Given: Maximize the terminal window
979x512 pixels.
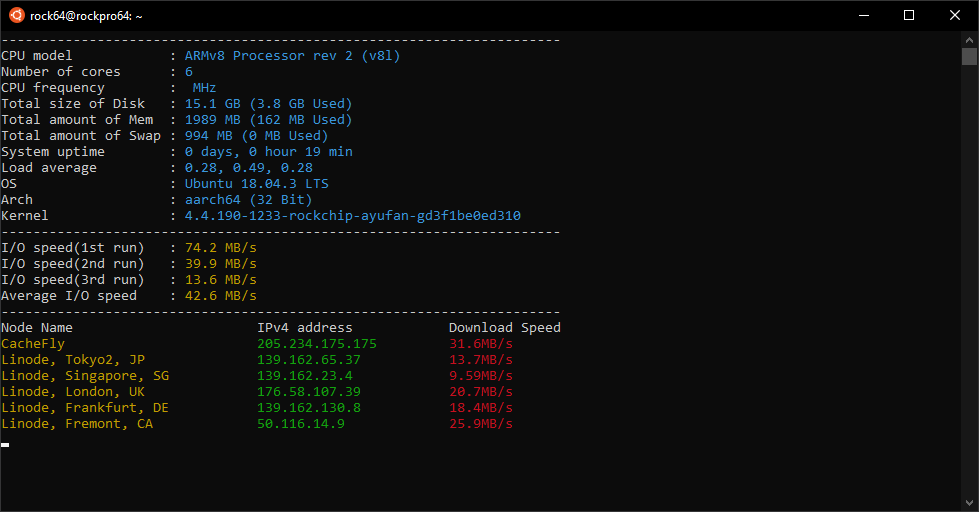Looking at the screenshot, I should pyautogui.click(x=908, y=15).
